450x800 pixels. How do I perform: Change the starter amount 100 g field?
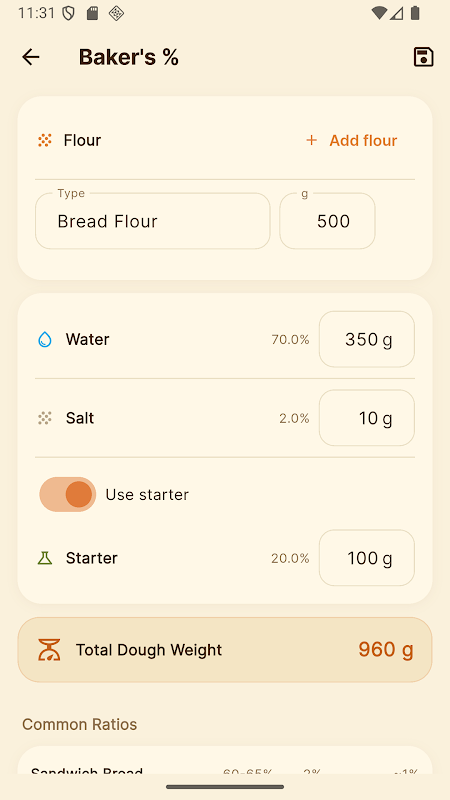(x=367, y=558)
